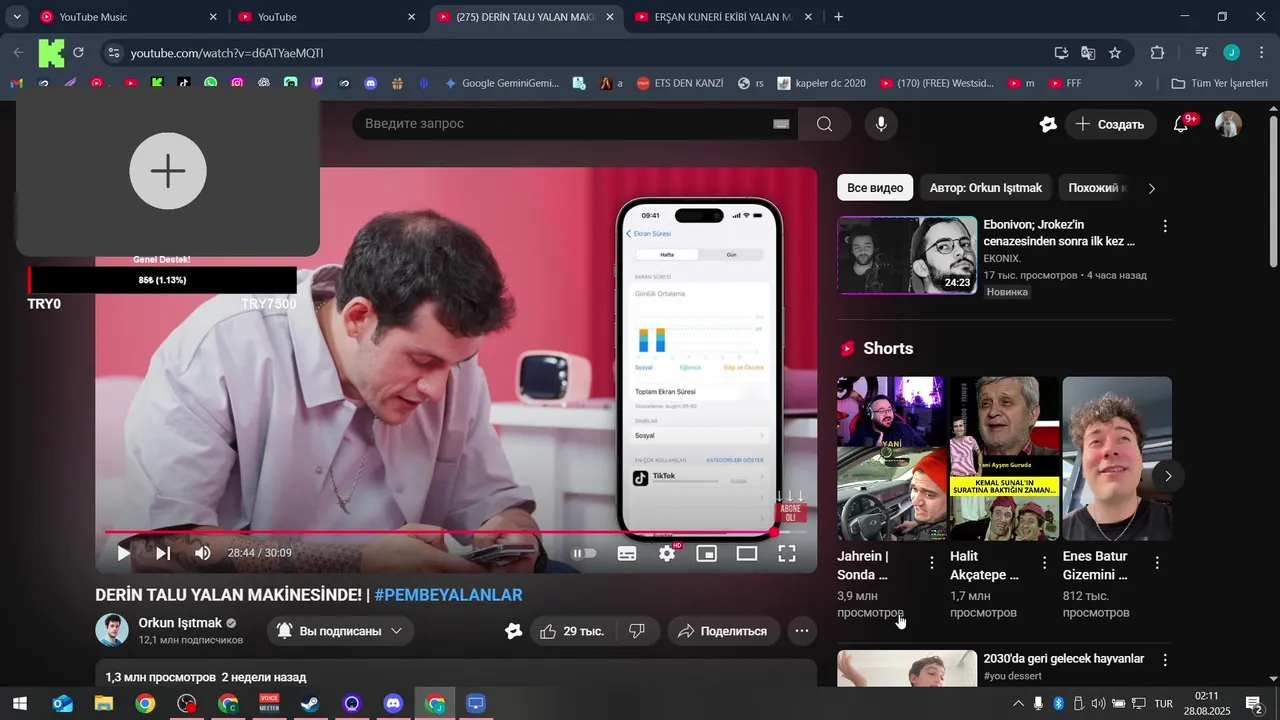Open options for 2030'da geri gelecek hayvanlar

pyautogui.click(x=1164, y=660)
